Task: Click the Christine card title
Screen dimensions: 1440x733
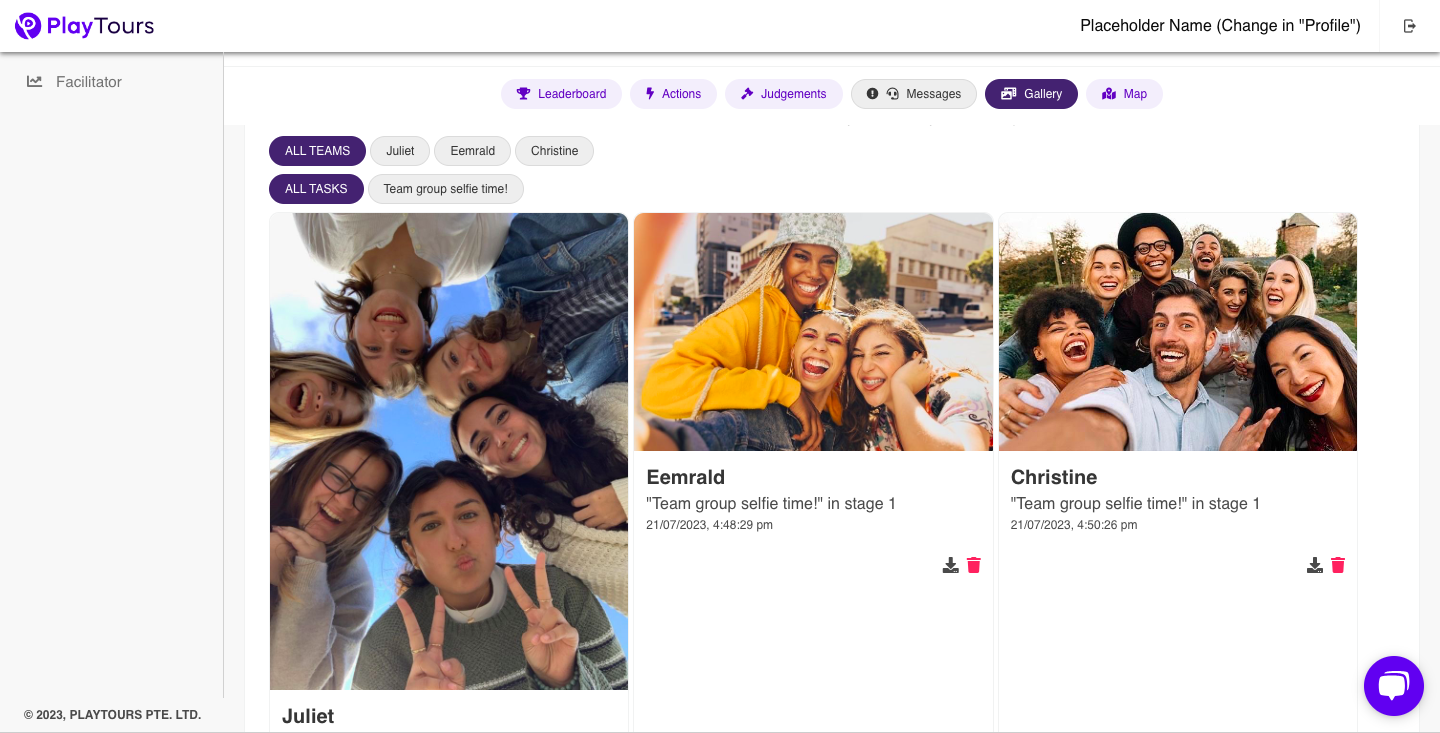Action: pyautogui.click(x=1054, y=477)
